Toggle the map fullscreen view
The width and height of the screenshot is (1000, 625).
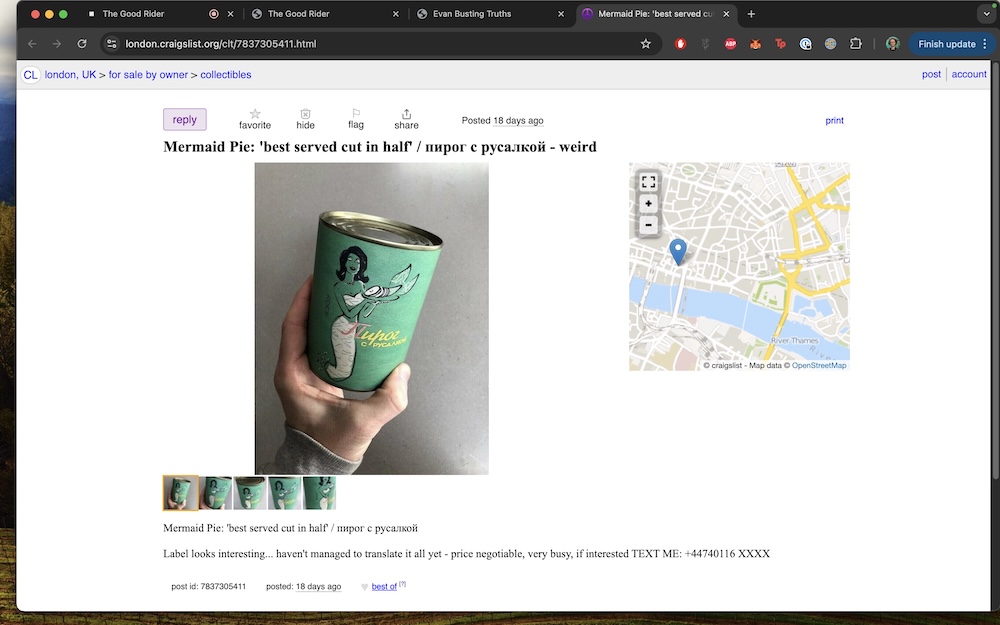pos(649,181)
